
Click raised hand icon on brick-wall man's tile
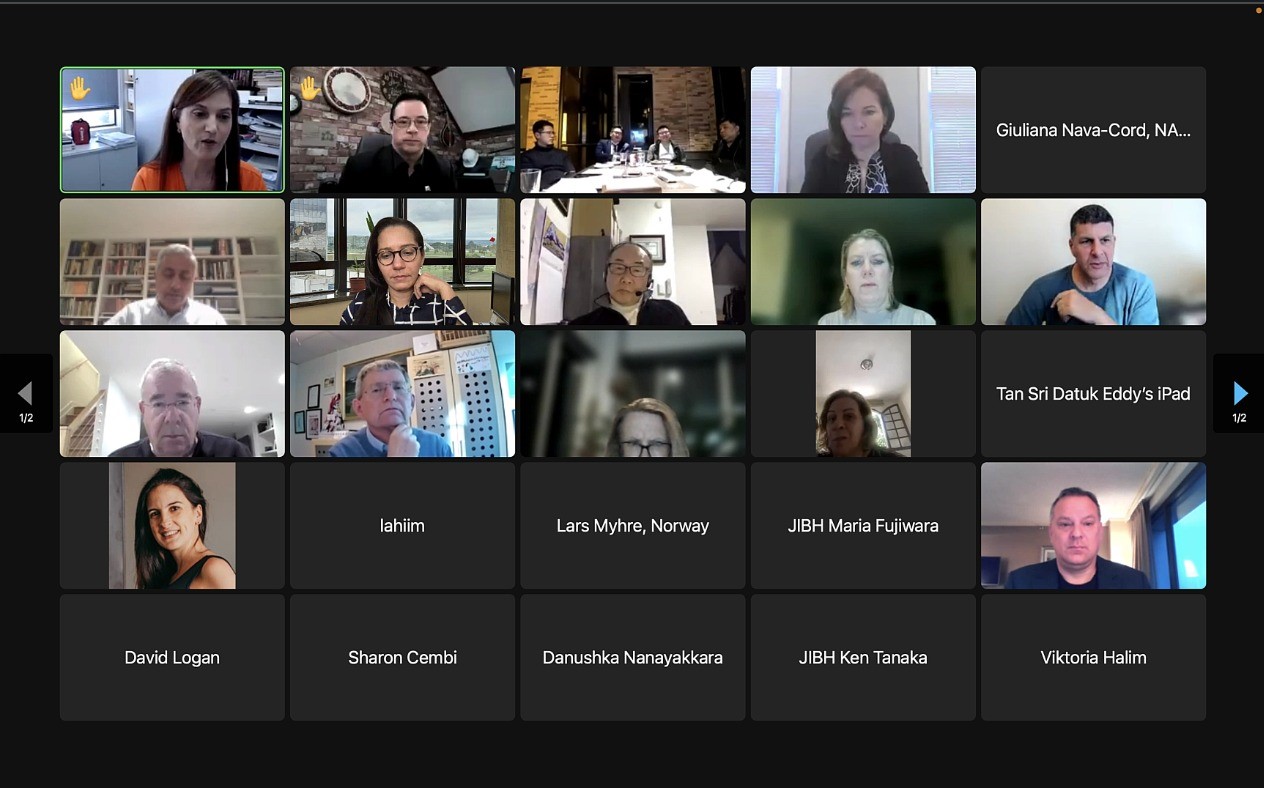point(310,89)
